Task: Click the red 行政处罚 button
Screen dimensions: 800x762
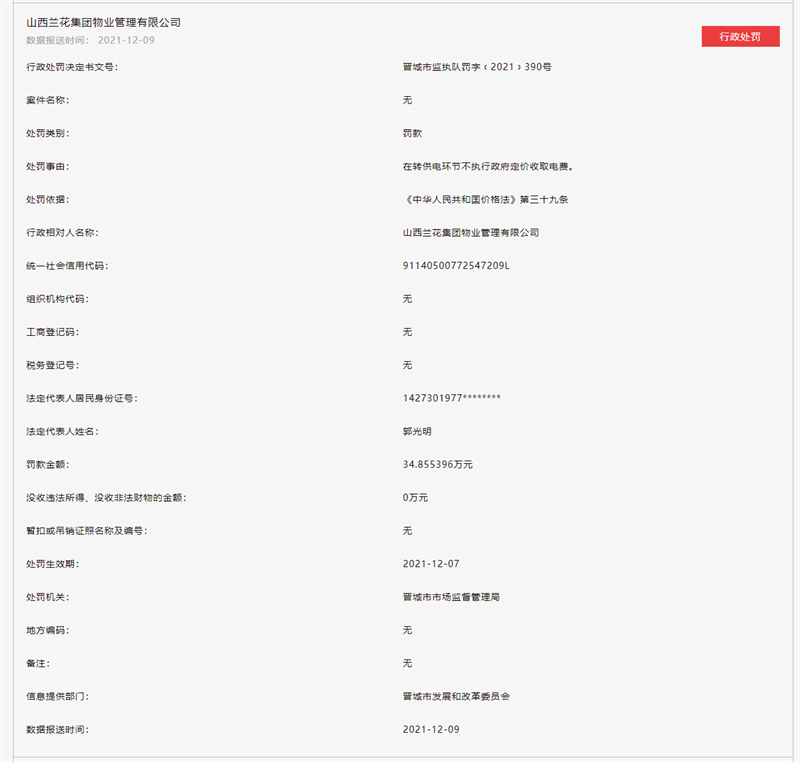Action: (x=740, y=36)
